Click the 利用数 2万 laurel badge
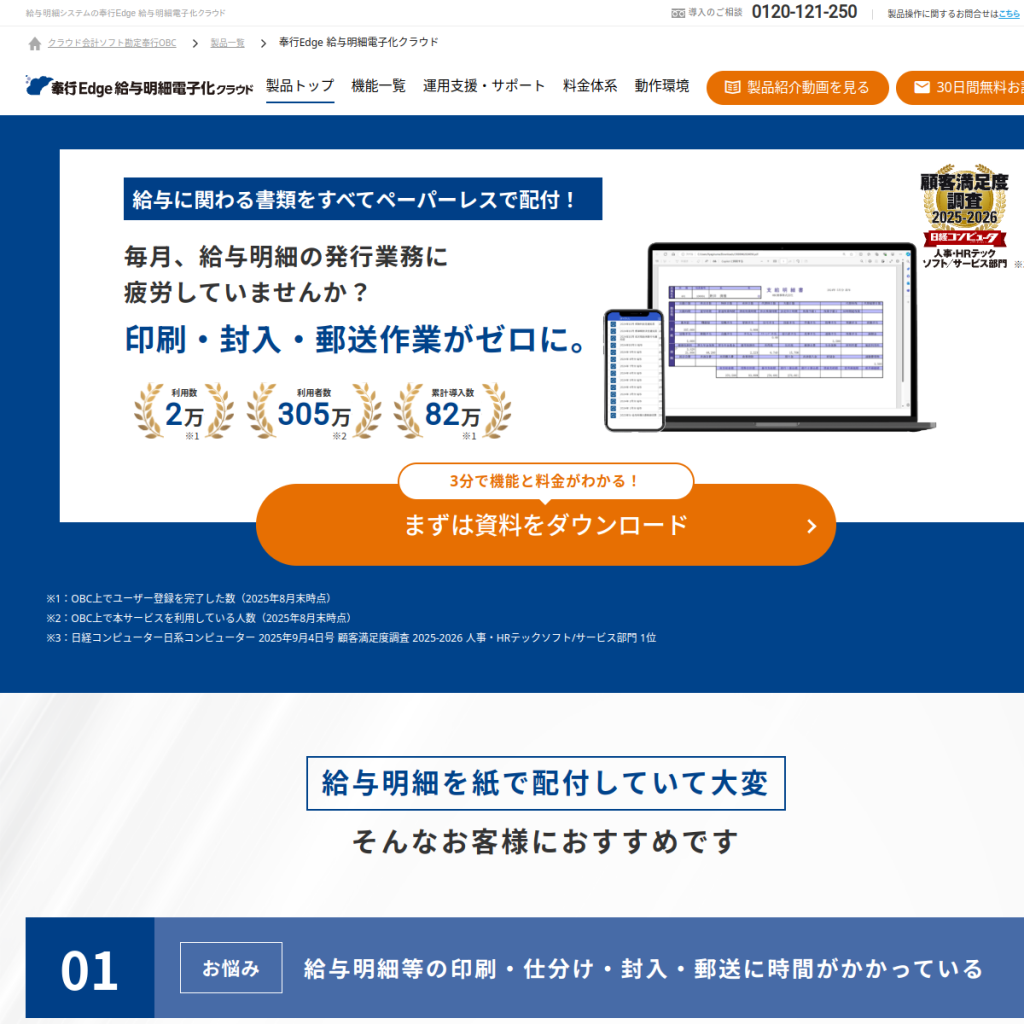 click(184, 412)
